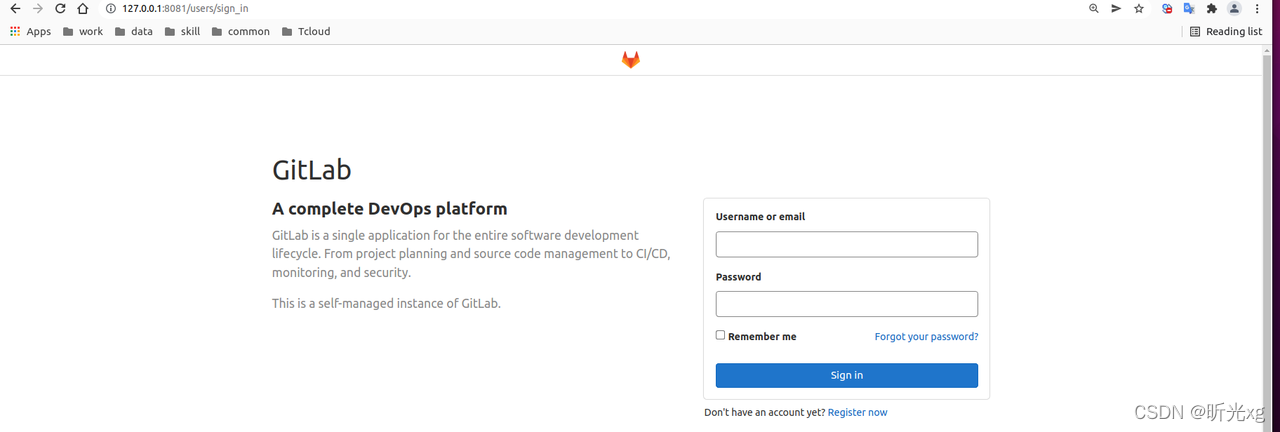
Task: Open the Reading list
Action: point(1226,31)
